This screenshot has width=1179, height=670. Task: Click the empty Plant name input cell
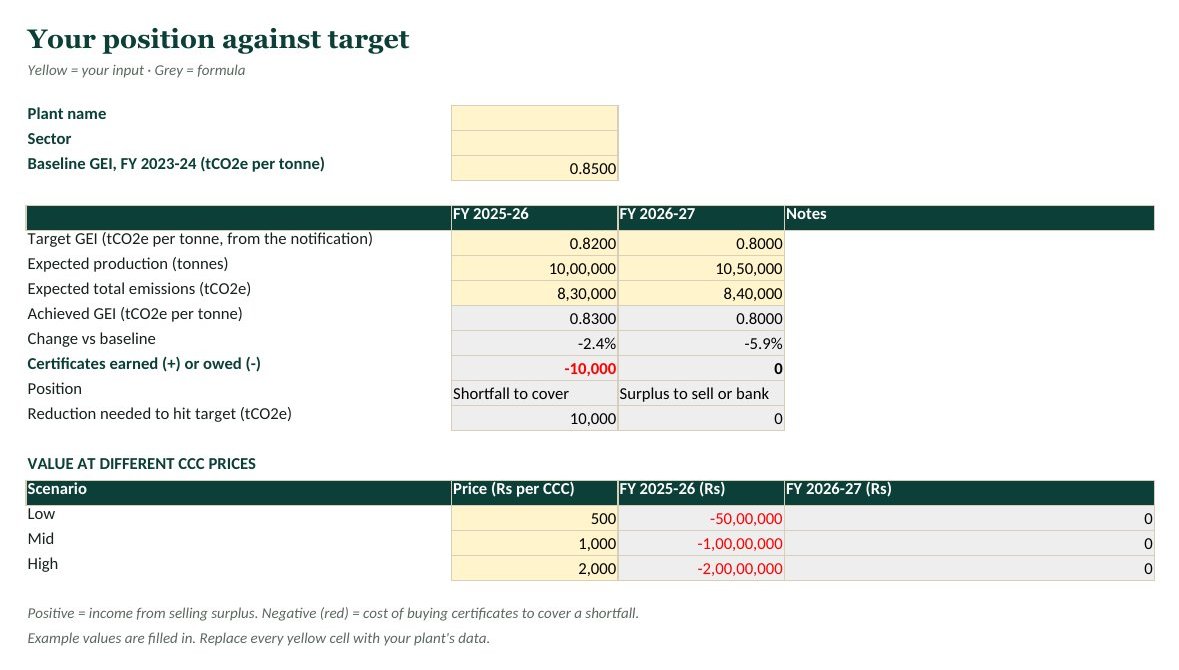click(535, 118)
